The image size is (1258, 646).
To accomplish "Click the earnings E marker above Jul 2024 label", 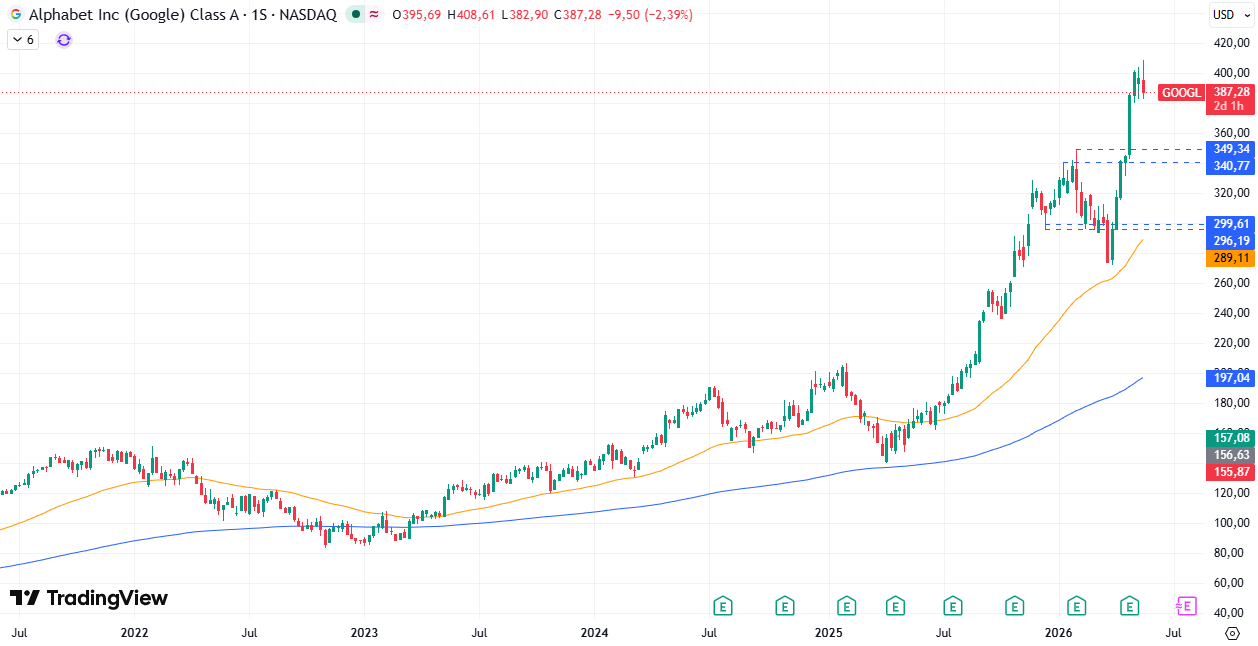I will coord(722,606).
